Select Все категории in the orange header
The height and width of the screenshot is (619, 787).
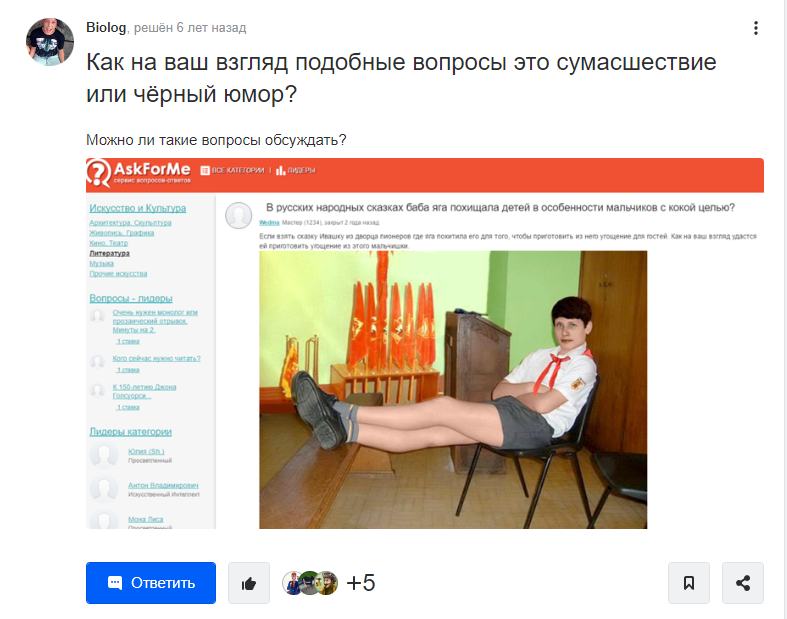click(232, 170)
